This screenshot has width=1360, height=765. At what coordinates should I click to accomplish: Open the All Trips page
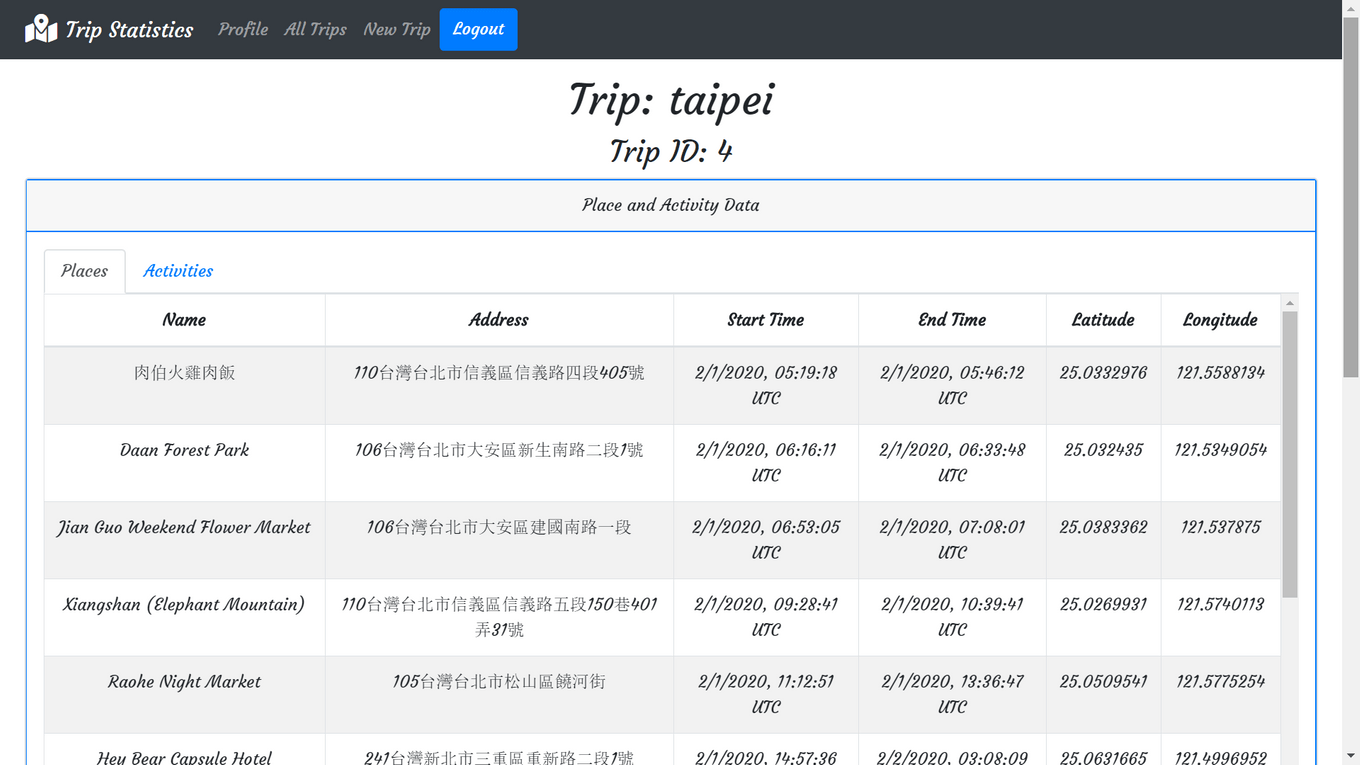[315, 29]
